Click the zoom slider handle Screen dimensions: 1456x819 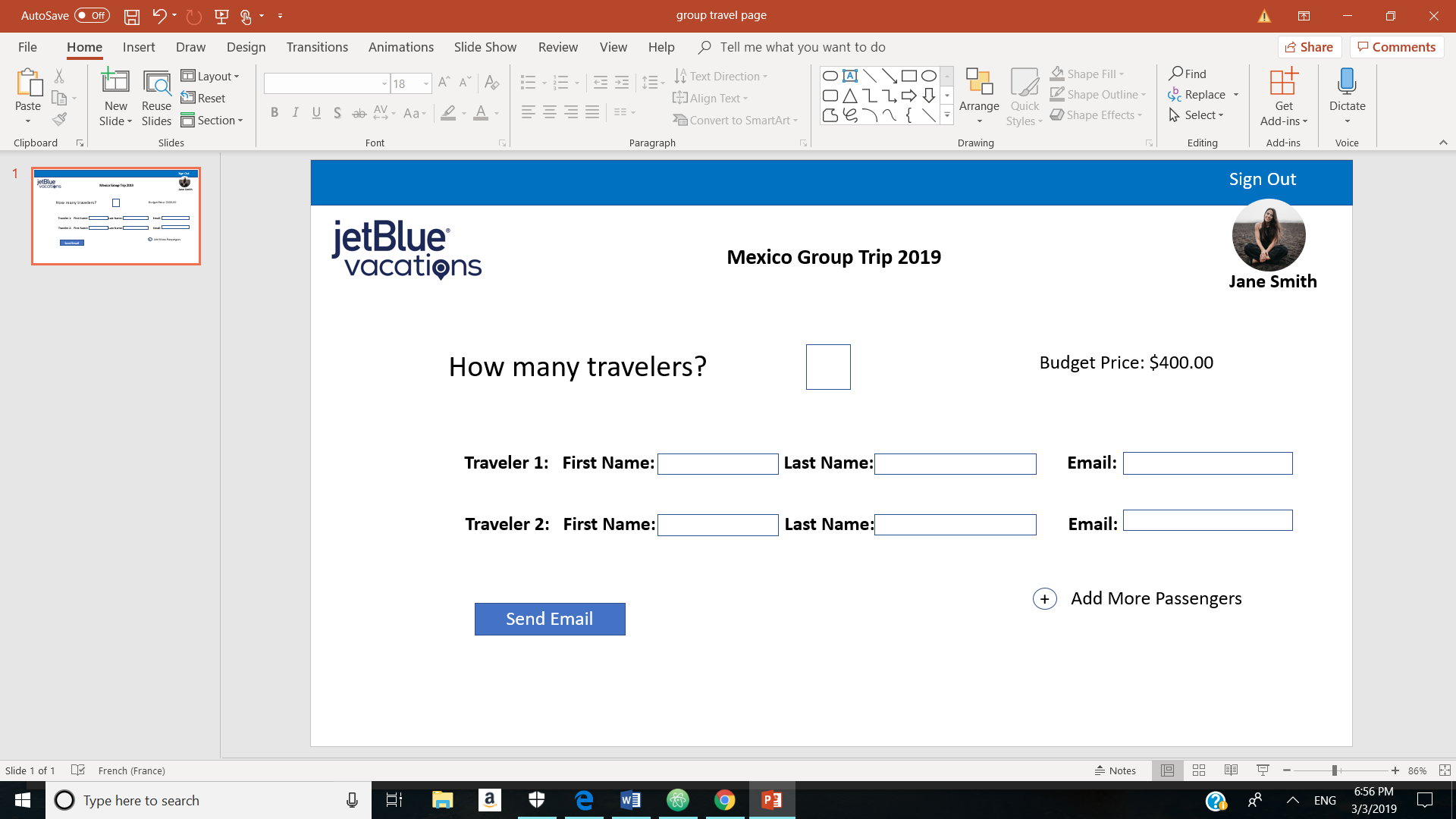pyautogui.click(x=1335, y=770)
